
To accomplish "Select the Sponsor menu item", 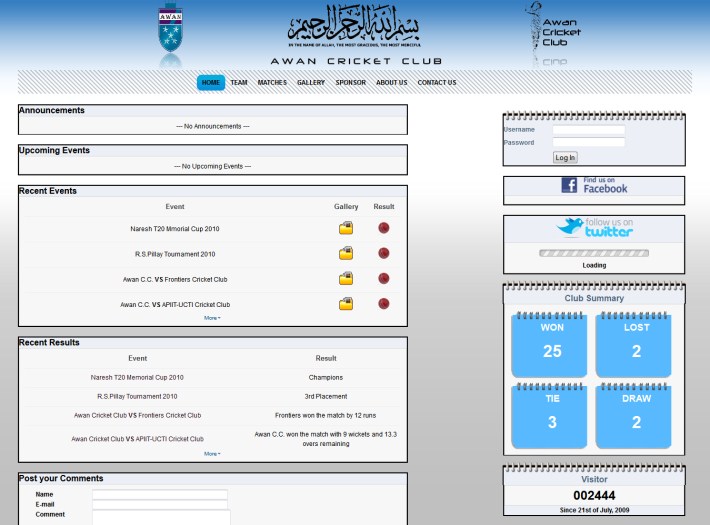I will pyautogui.click(x=350, y=83).
